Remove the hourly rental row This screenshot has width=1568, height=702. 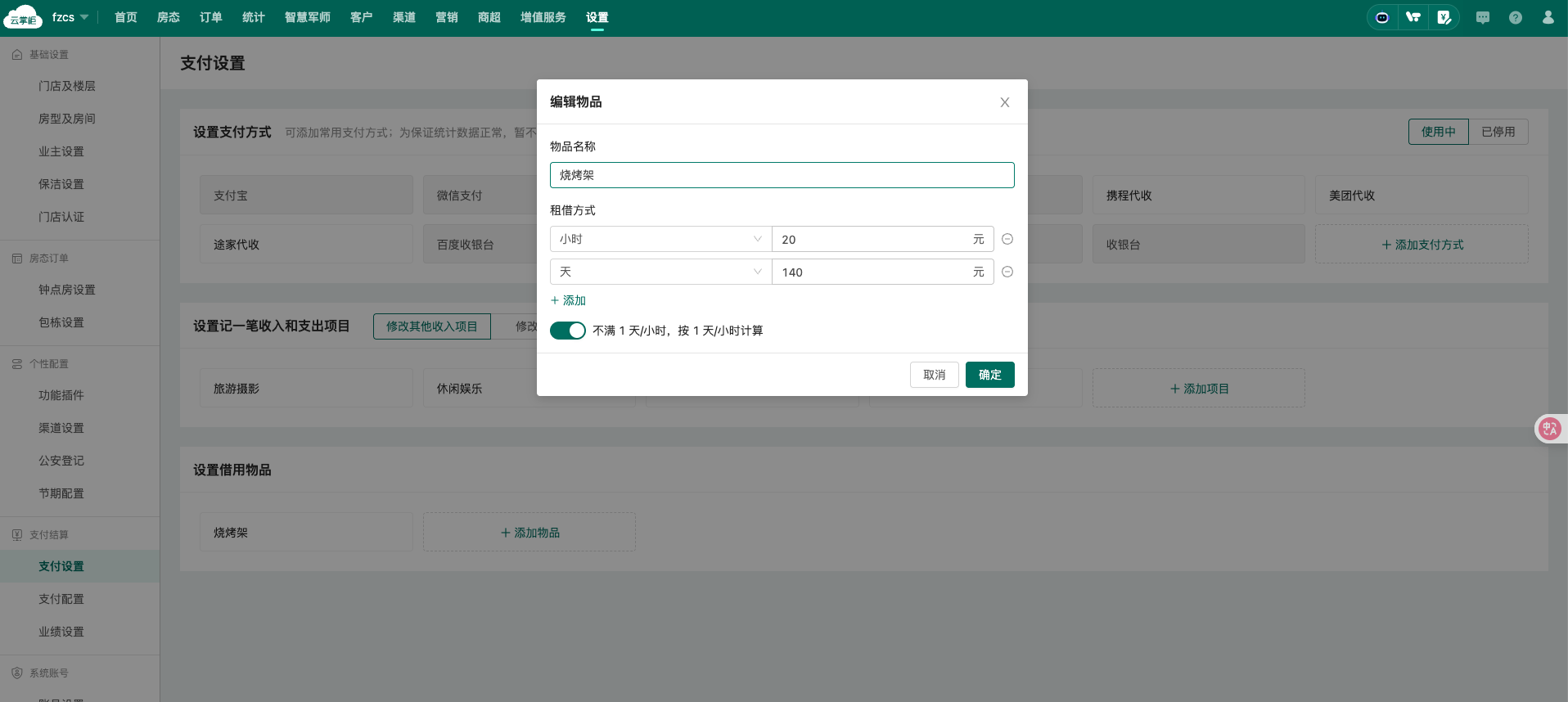(1007, 239)
